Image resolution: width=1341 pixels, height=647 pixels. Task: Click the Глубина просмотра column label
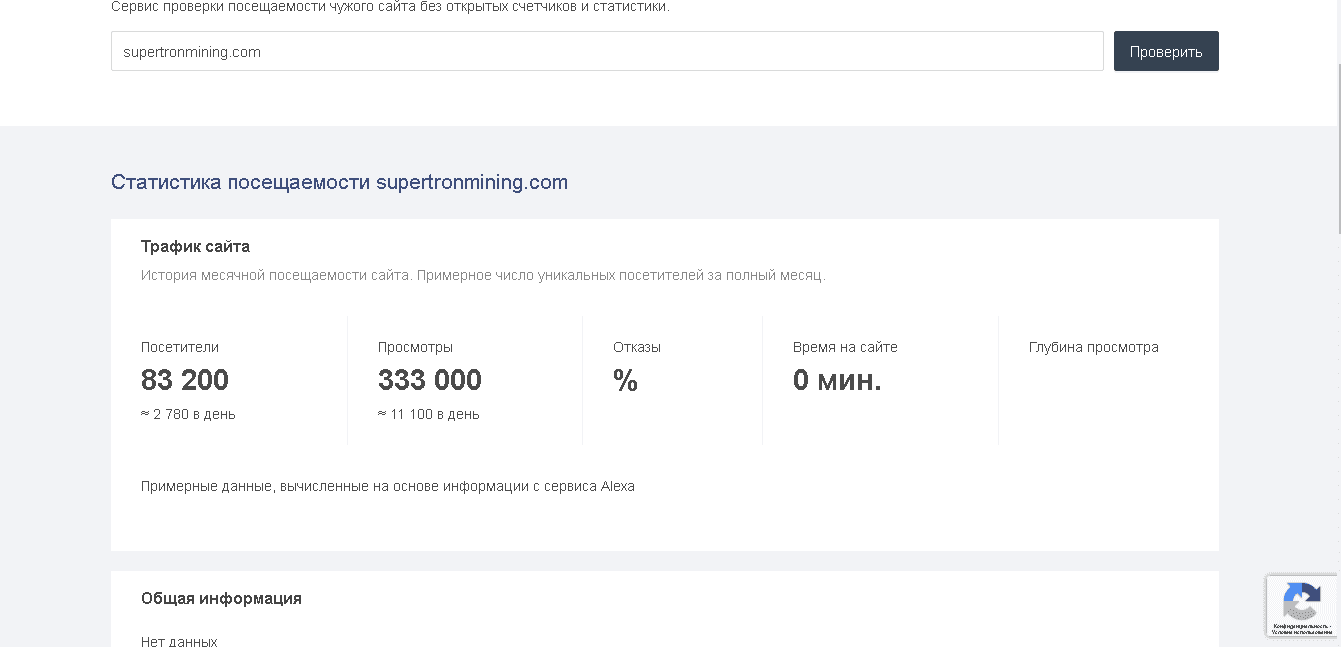(x=1094, y=347)
